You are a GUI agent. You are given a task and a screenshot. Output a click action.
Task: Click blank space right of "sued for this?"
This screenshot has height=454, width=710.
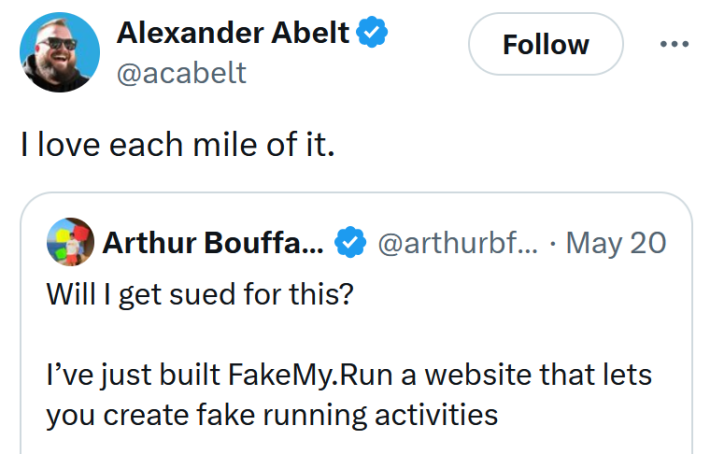coord(500,297)
